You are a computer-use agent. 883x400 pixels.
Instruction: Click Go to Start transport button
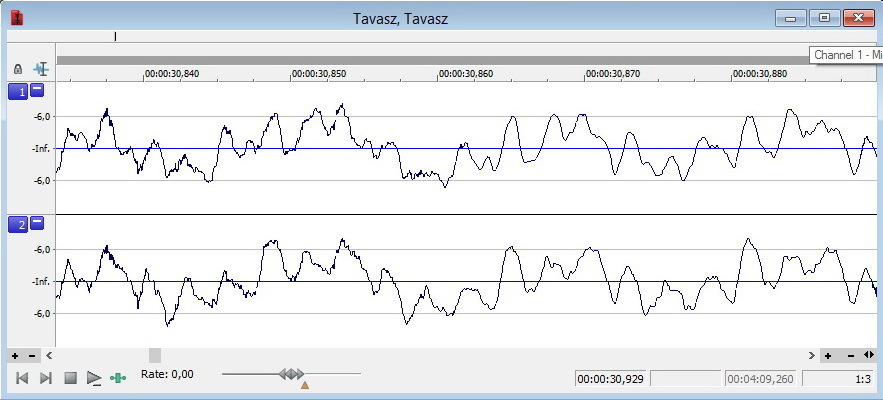(x=22, y=377)
